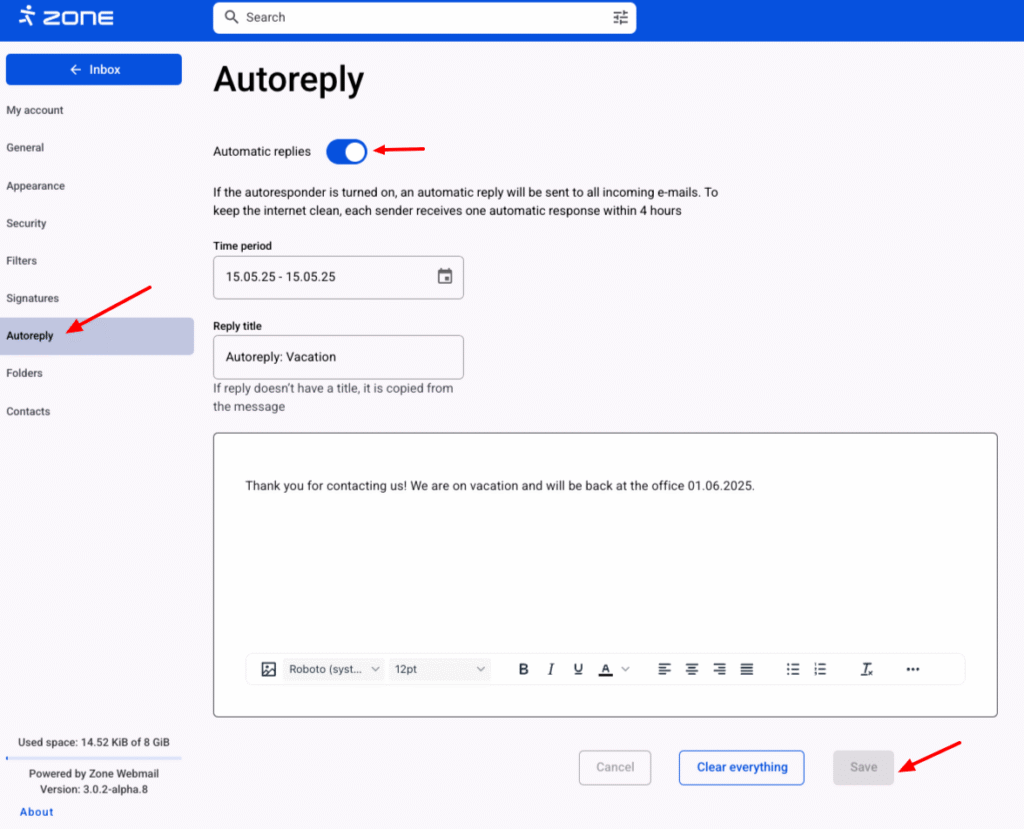Click the Reply title input field
This screenshot has height=829, width=1024.
click(338, 357)
